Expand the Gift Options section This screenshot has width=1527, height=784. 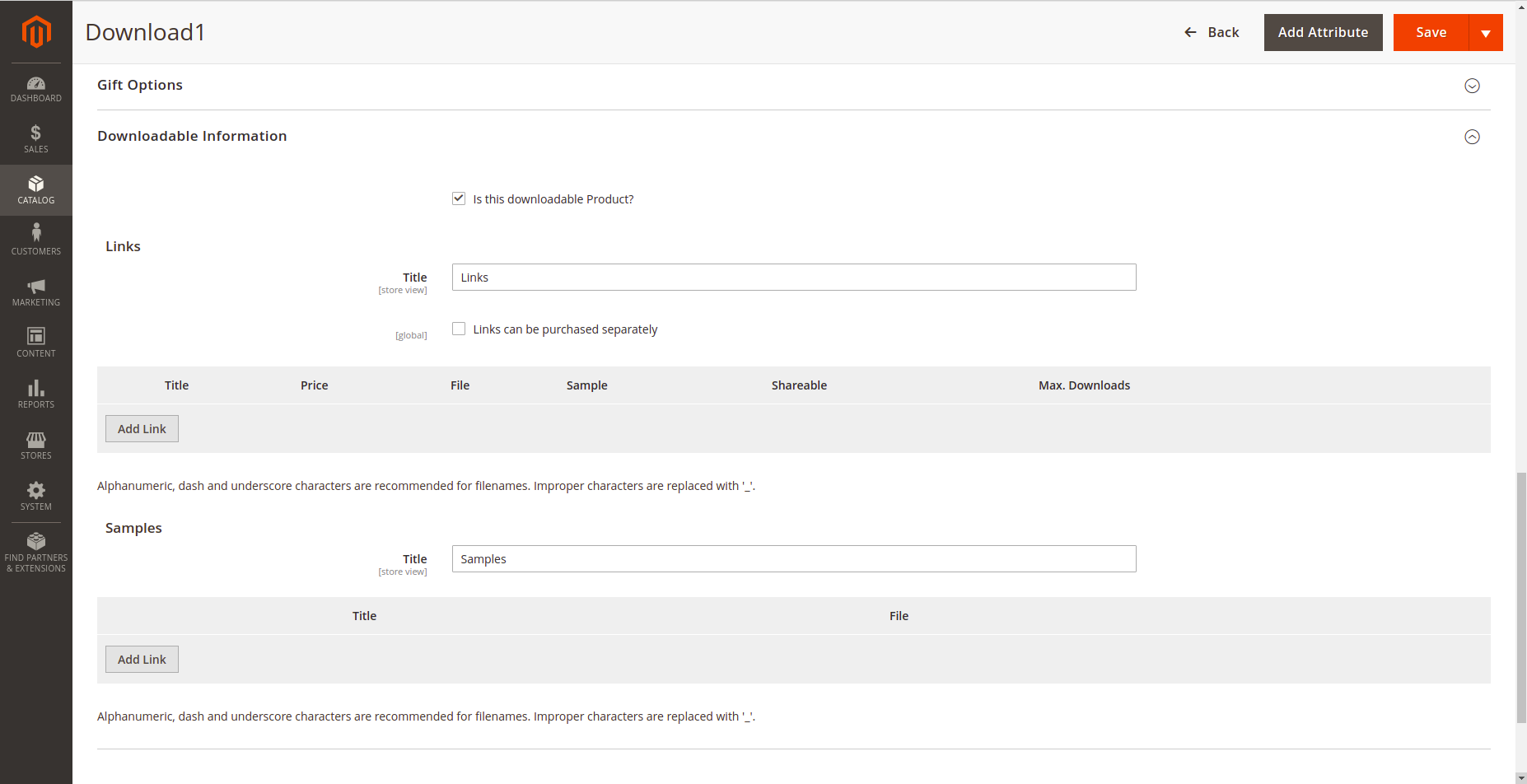point(1472,86)
